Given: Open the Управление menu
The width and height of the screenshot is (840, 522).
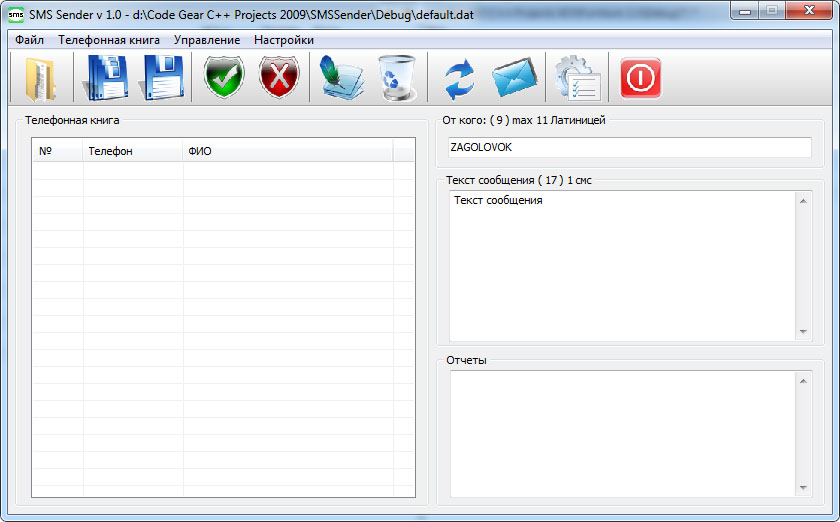Looking at the screenshot, I should pos(207,40).
